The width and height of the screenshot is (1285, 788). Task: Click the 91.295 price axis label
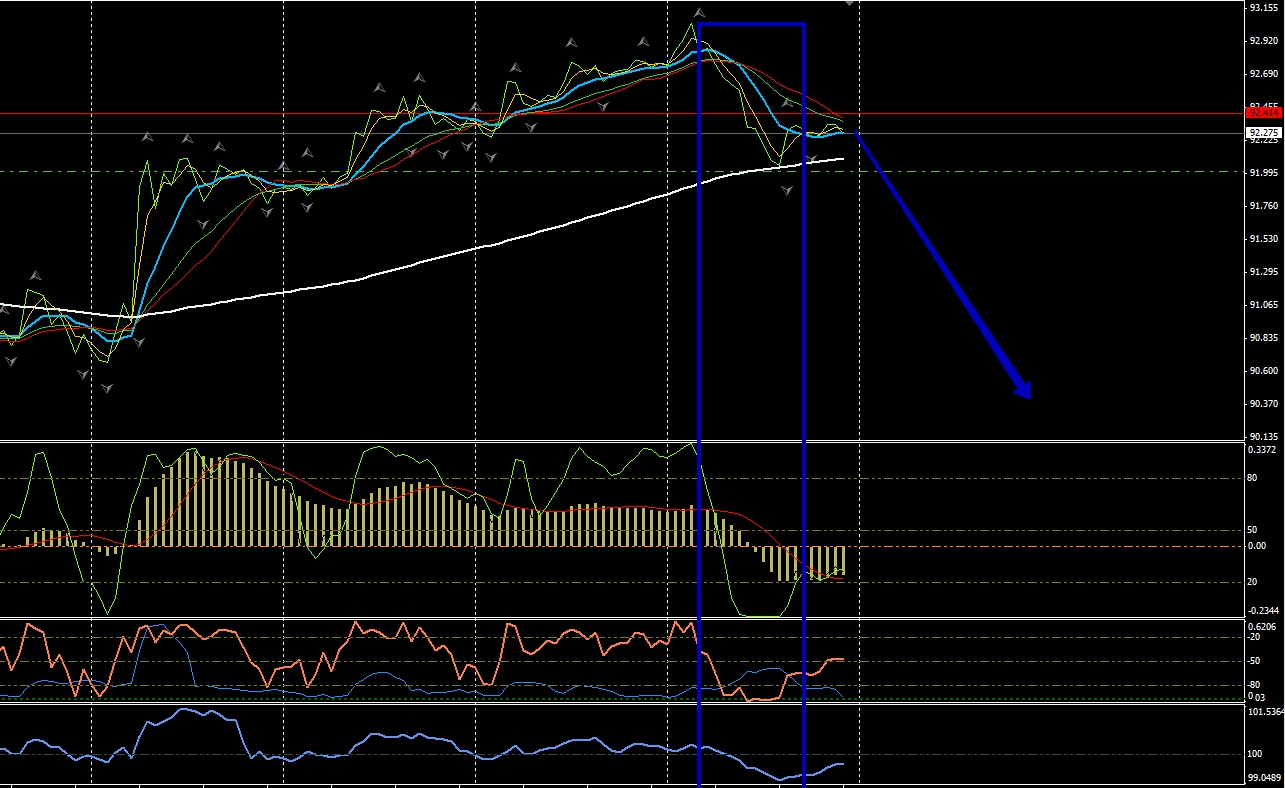click(1264, 272)
